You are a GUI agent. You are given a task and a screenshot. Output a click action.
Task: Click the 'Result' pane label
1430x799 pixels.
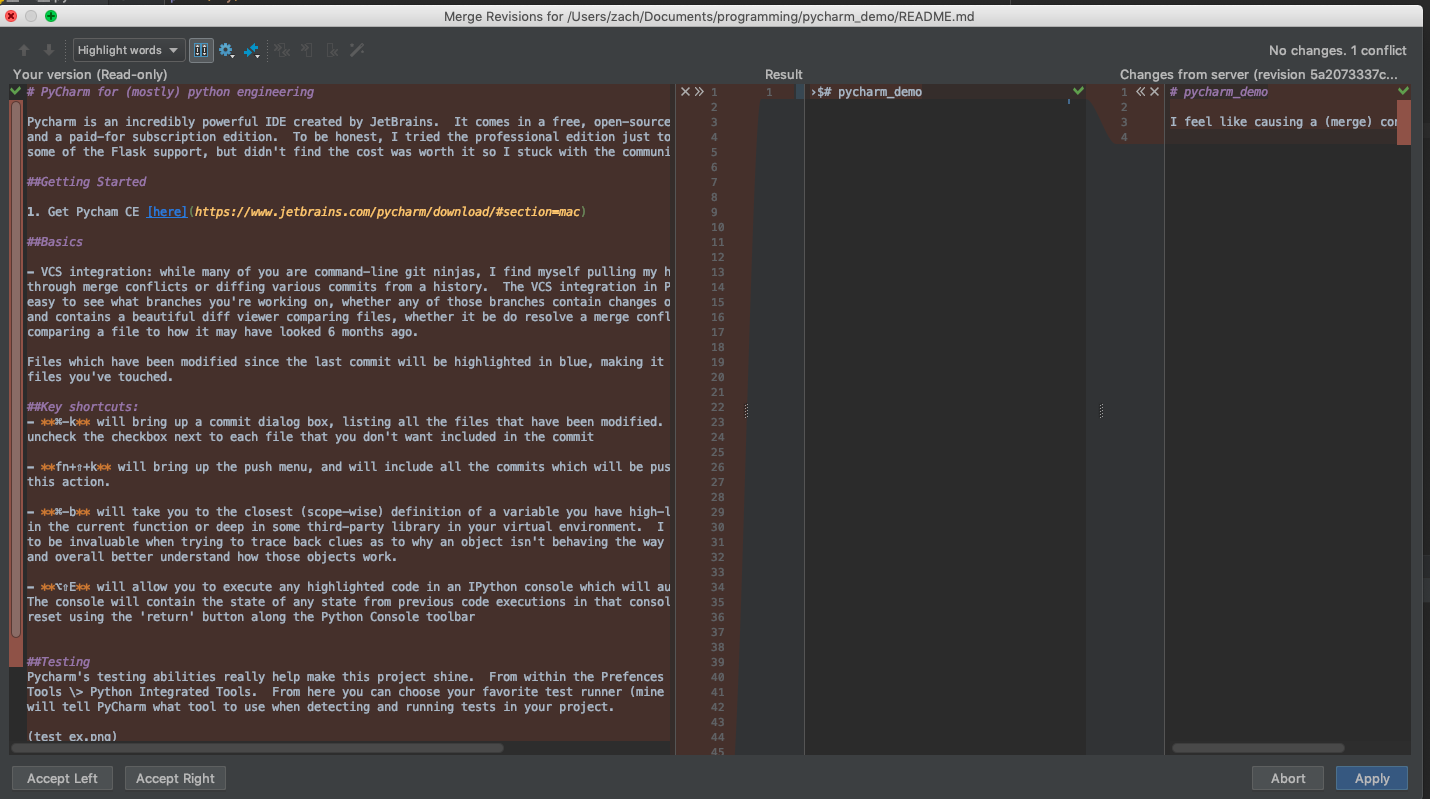click(x=784, y=74)
